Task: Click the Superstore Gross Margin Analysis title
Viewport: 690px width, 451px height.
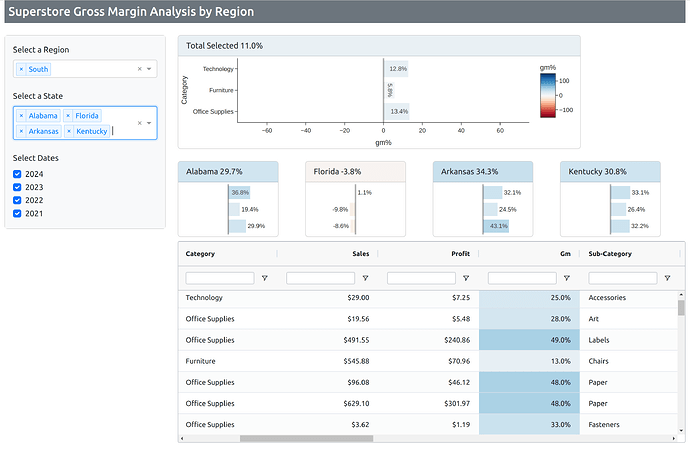Action: point(131,11)
